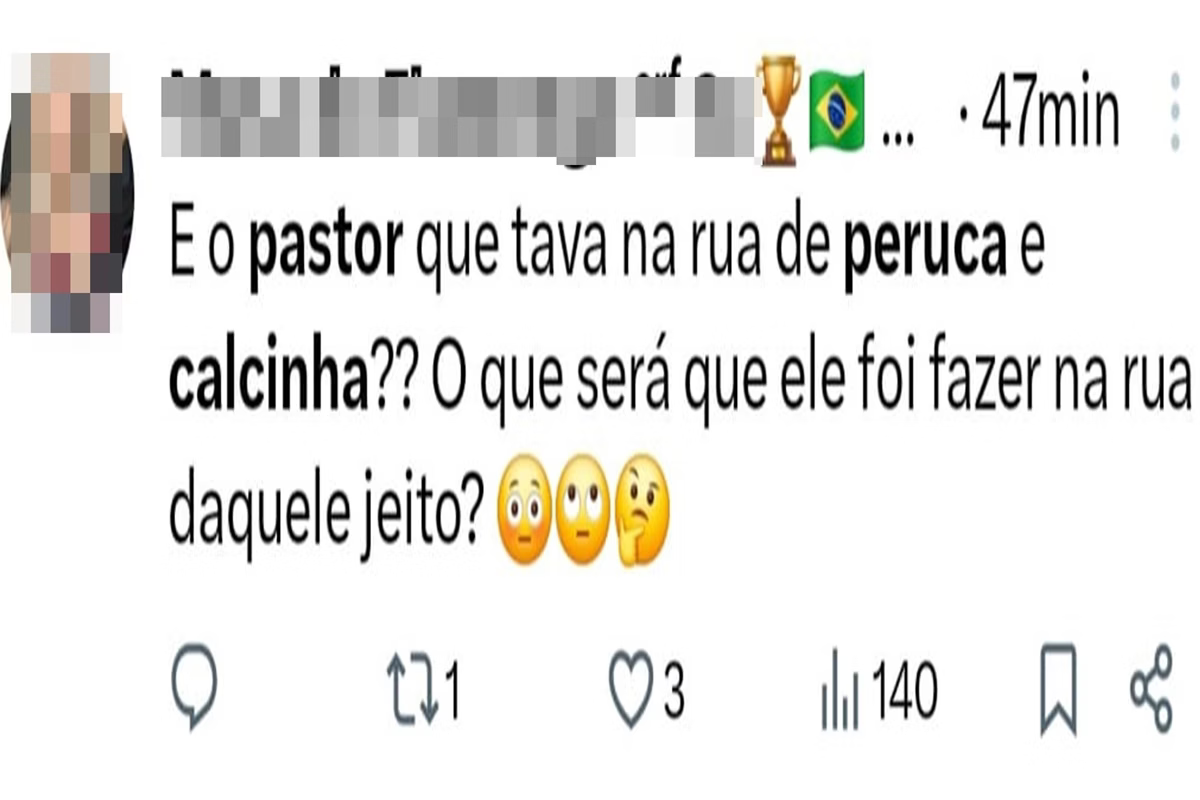Open view analytics bar chart icon
The height and width of the screenshot is (800, 1200).
[839, 692]
